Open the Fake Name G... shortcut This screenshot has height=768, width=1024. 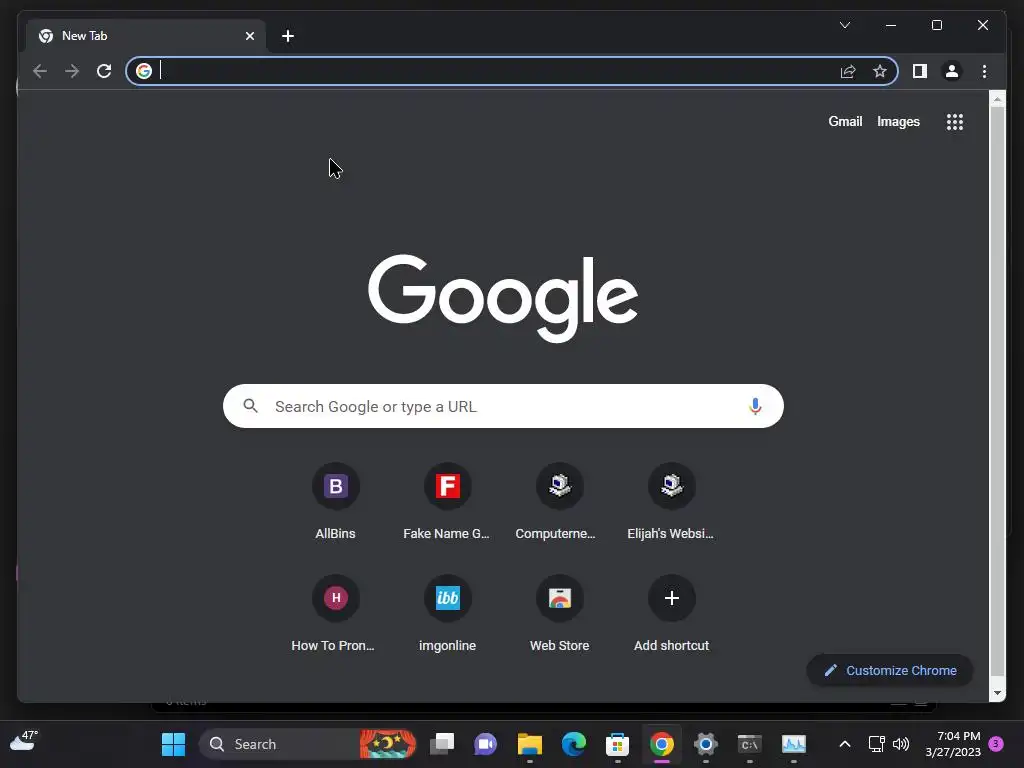click(447, 502)
